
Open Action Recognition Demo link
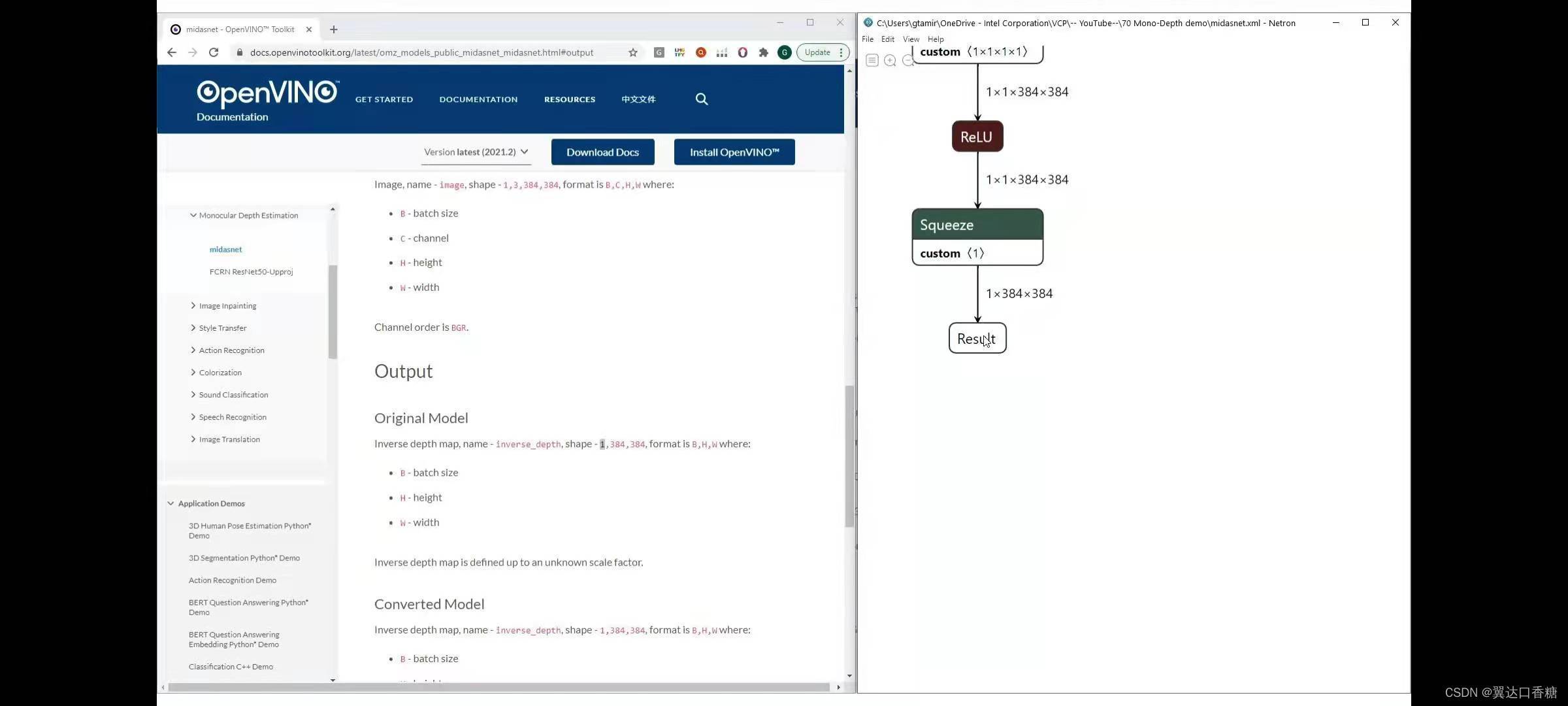tap(232, 580)
